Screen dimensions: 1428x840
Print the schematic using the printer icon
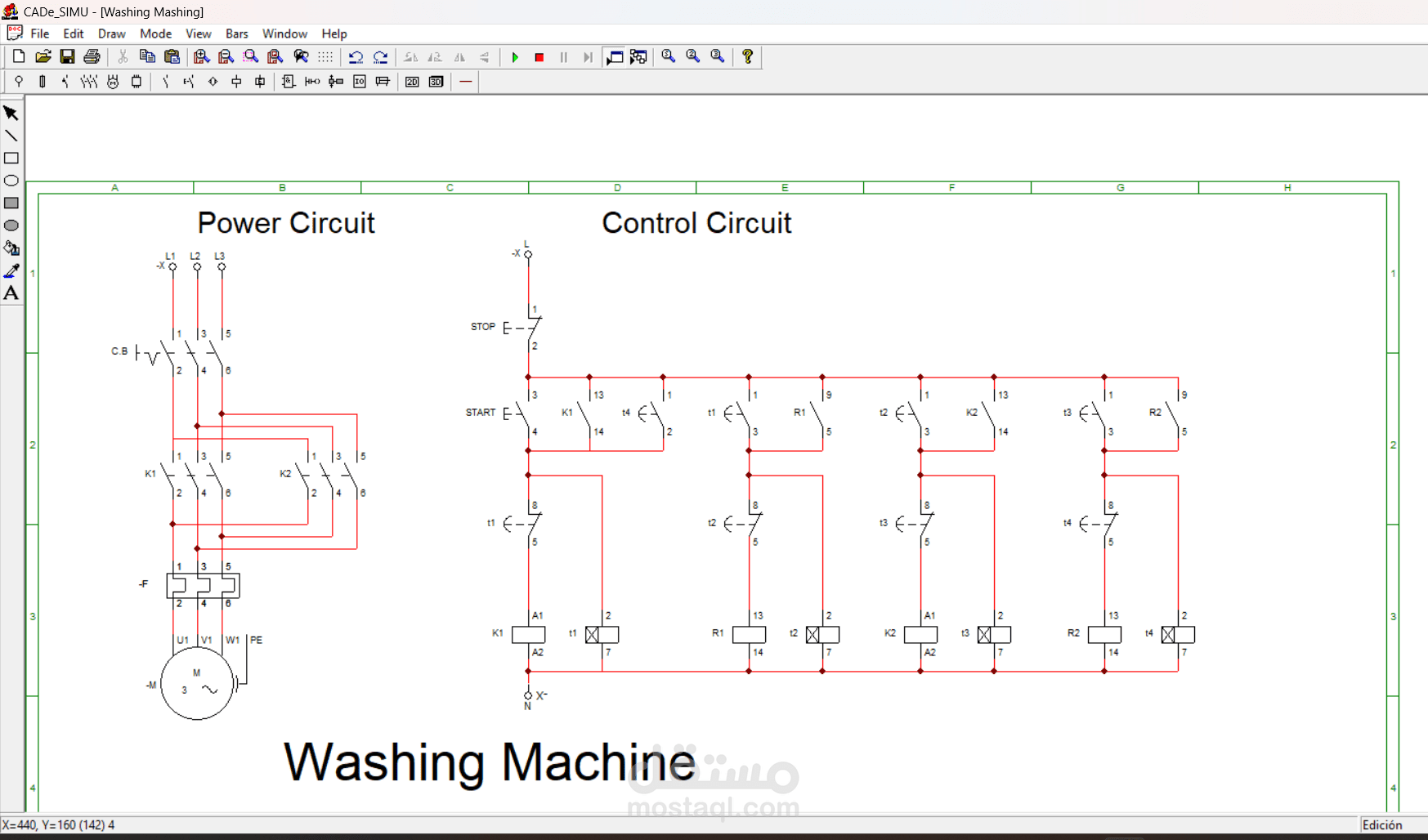[92, 56]
